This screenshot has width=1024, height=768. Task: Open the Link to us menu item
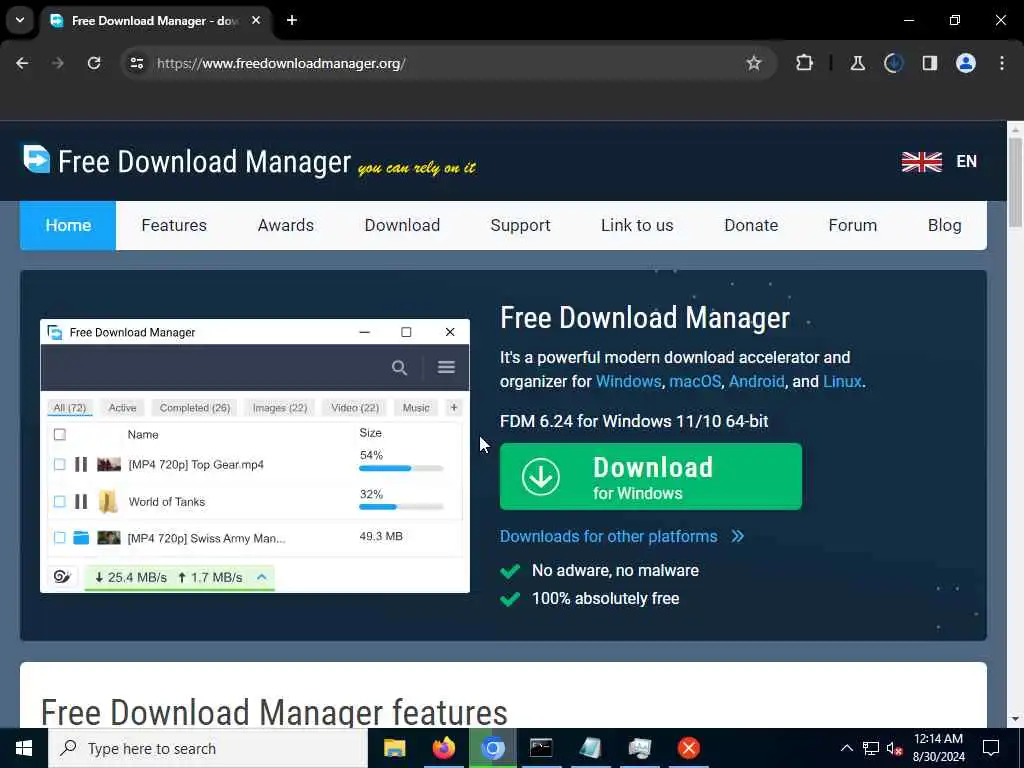(x=637, y=225)
